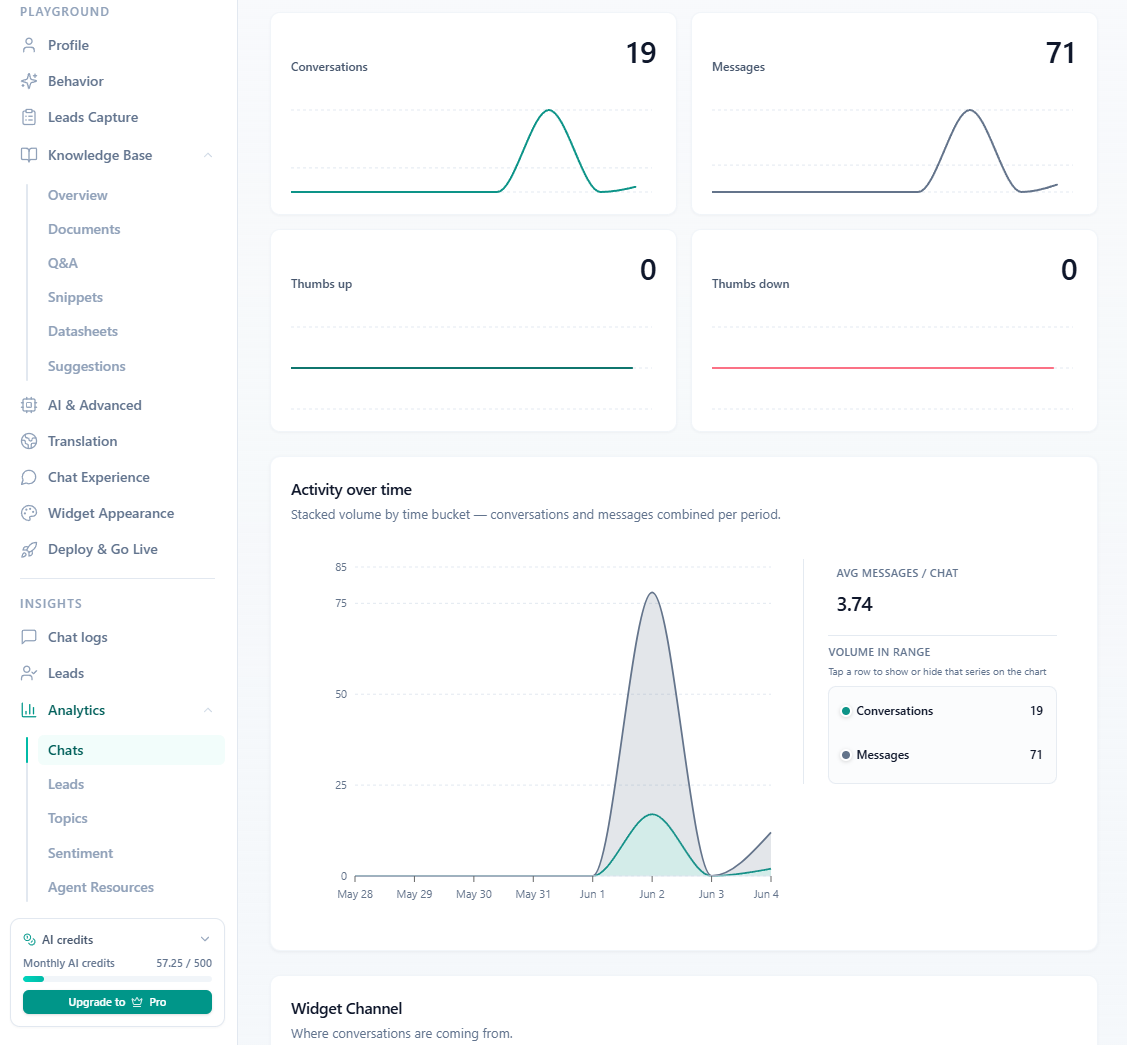Click the May 28 axis label
This screenshot has width=1127, height=1045.
(355, 894)
